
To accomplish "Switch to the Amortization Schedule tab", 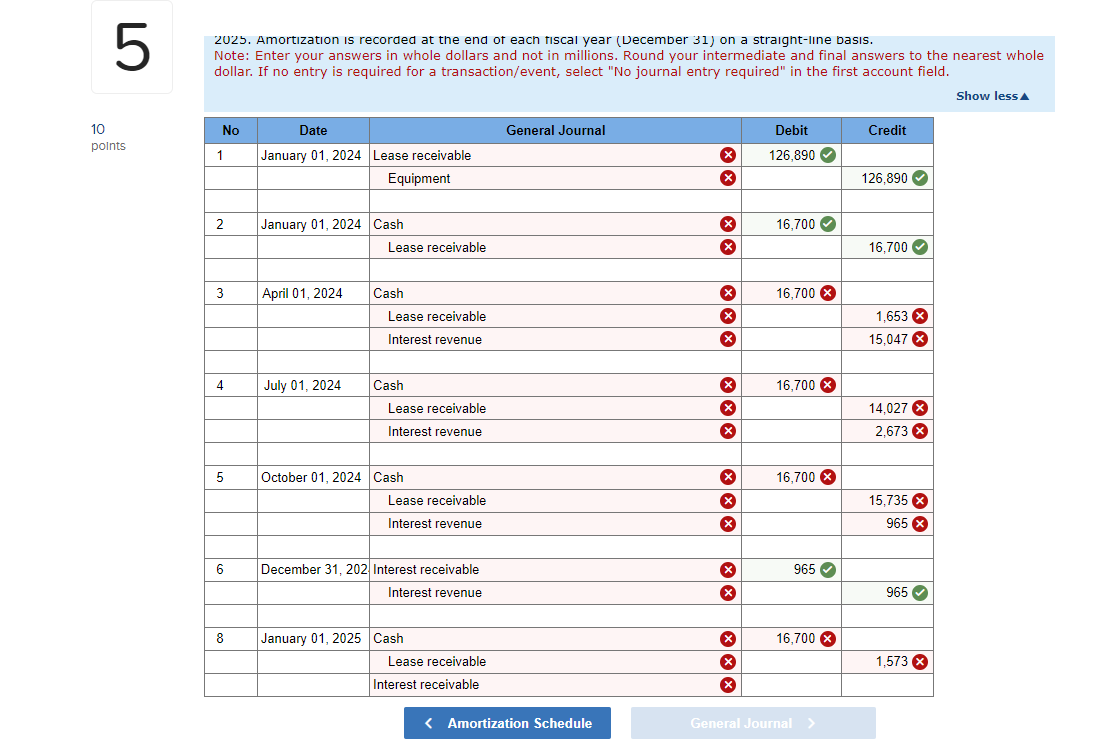I will pyautogui.click(x=507, y=722).
